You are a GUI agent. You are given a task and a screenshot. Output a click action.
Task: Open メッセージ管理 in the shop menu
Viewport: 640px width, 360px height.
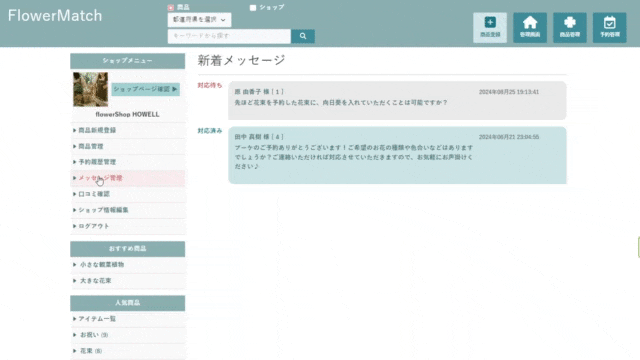coord(128,178)
